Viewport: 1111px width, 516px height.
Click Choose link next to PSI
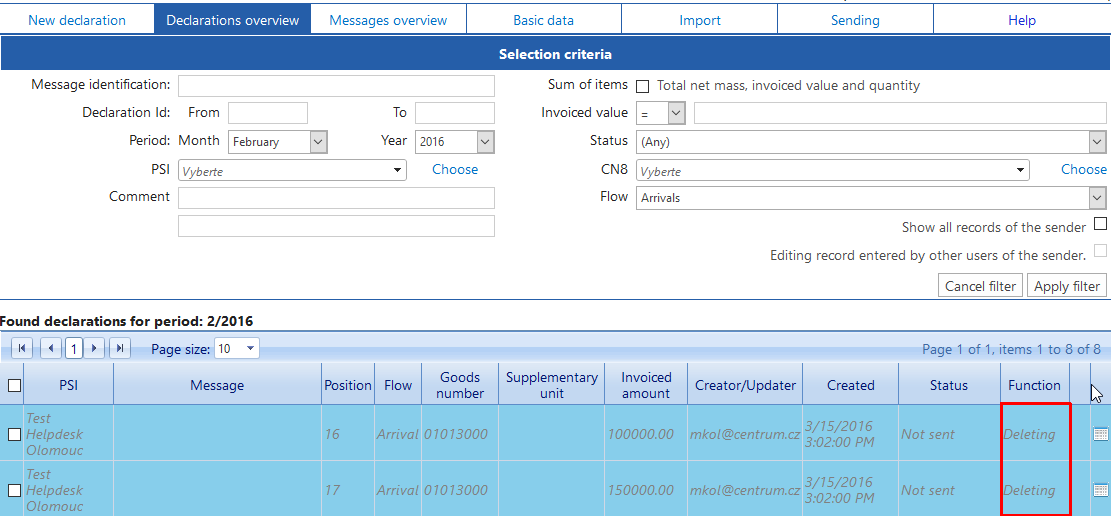coord(455,169)
